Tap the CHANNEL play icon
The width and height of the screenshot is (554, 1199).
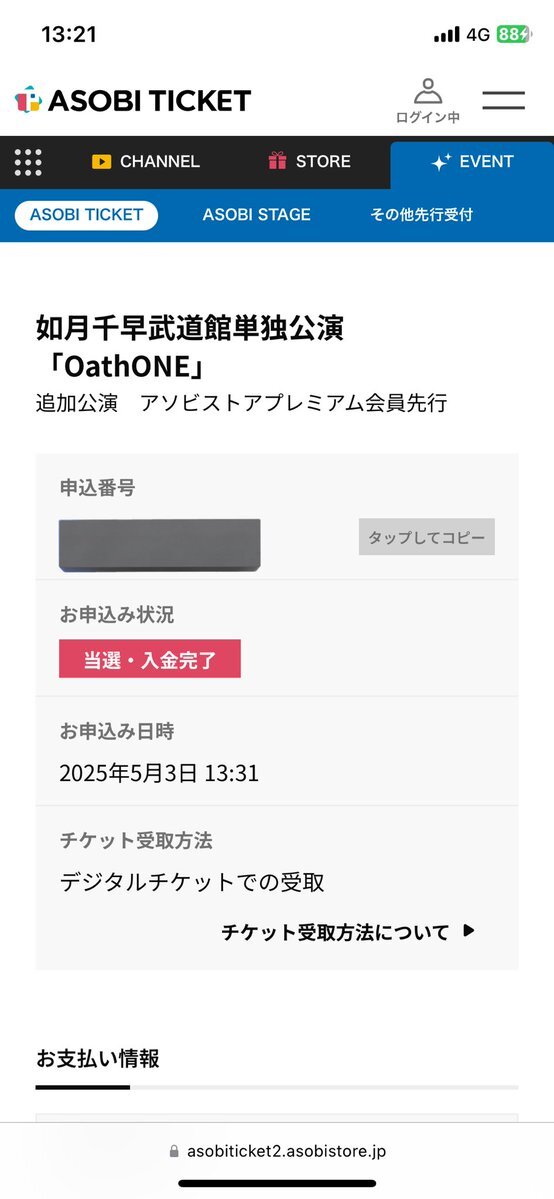click(101, 161)
